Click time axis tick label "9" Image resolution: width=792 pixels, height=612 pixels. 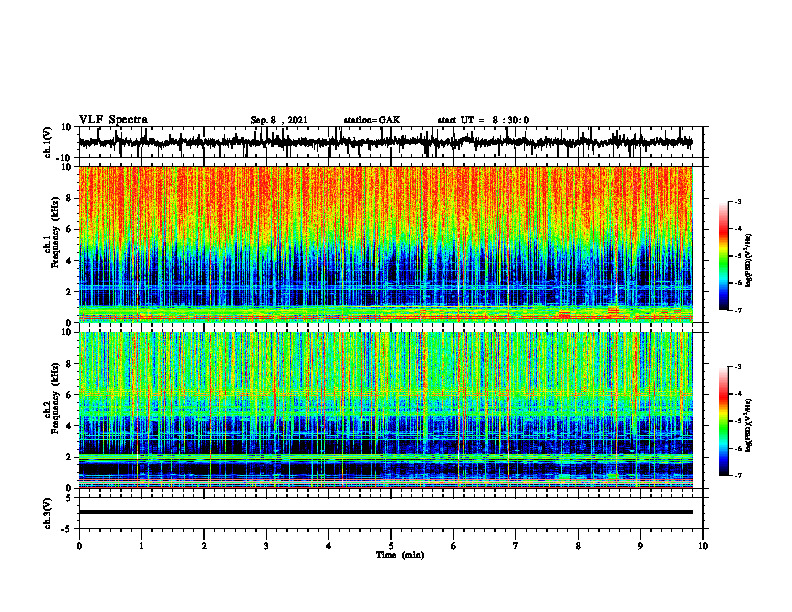(640, 546)
